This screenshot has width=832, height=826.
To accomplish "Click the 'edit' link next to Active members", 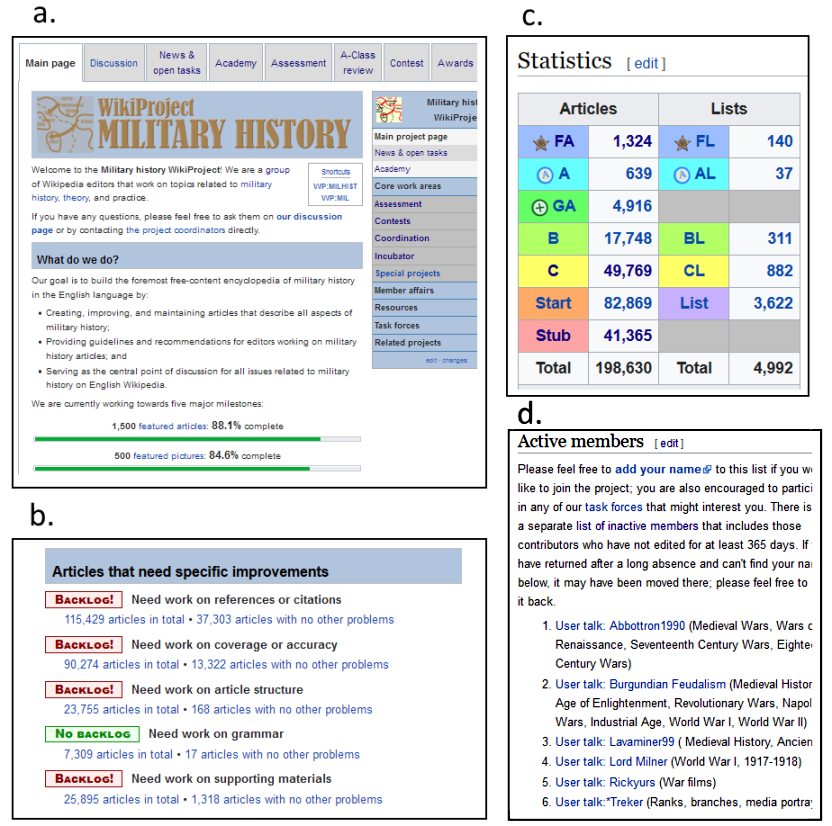I will 669,444.
